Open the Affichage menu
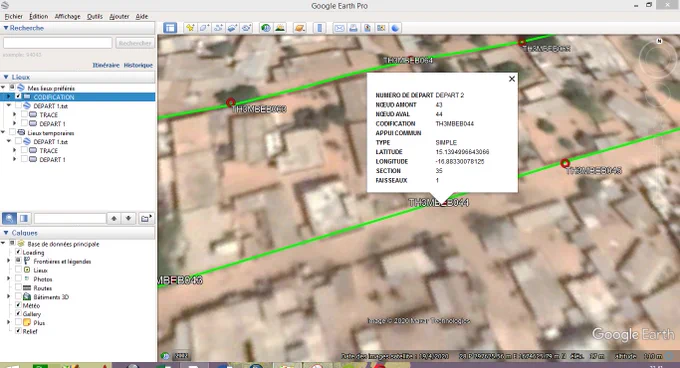Image resolution: width=680 pixels, height=368 pixels. click(x=67, y=16)
